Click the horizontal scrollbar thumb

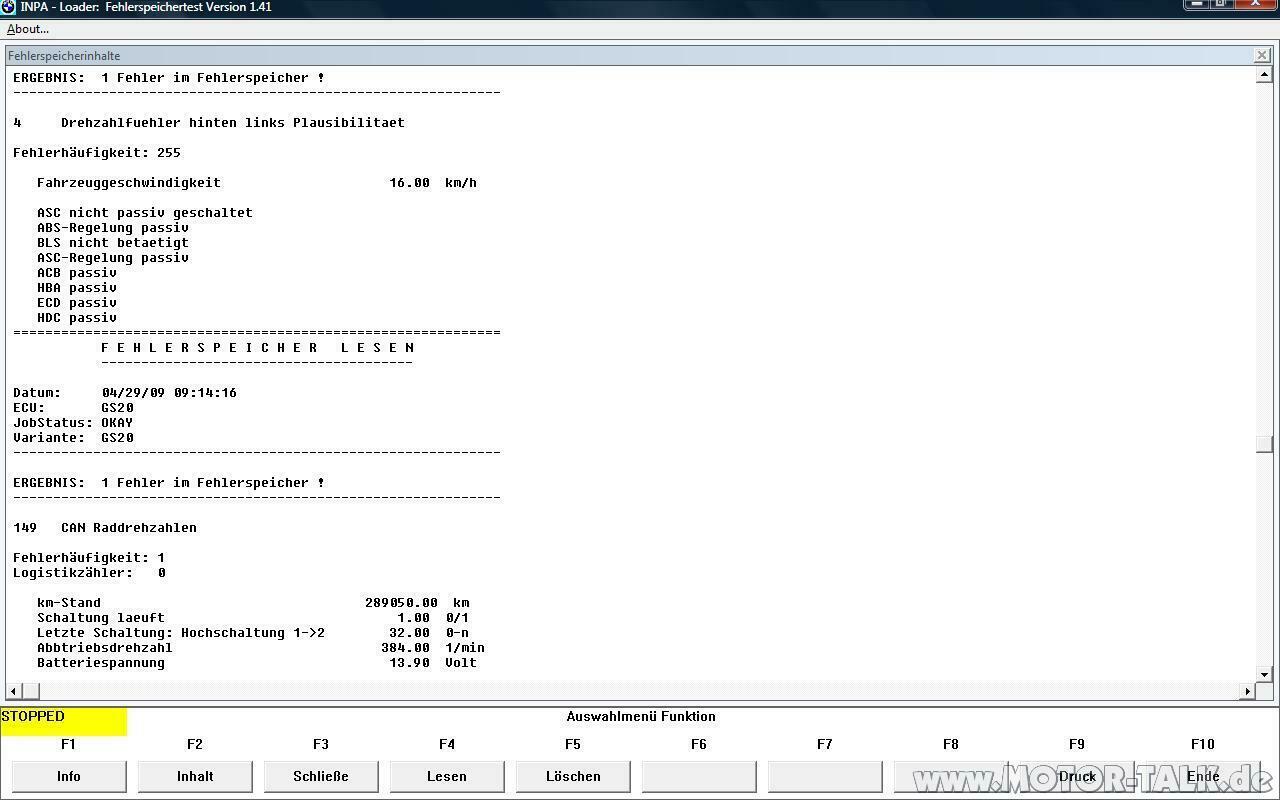pos(31,691)
